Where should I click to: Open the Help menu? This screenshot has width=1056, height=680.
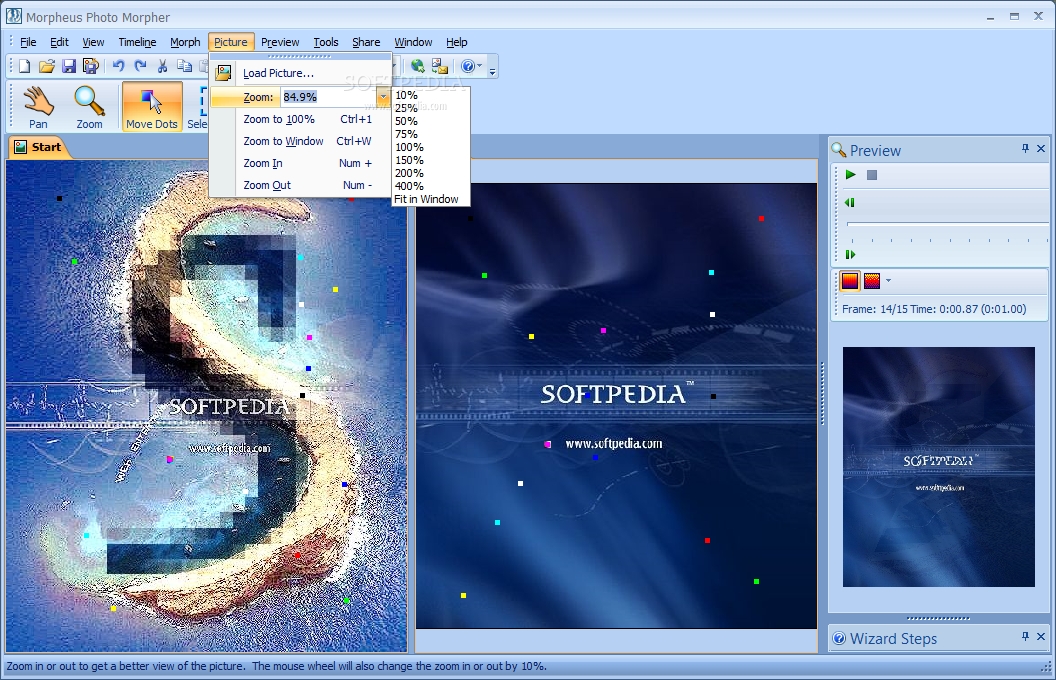pyautogui.click(x=457, y=42)
